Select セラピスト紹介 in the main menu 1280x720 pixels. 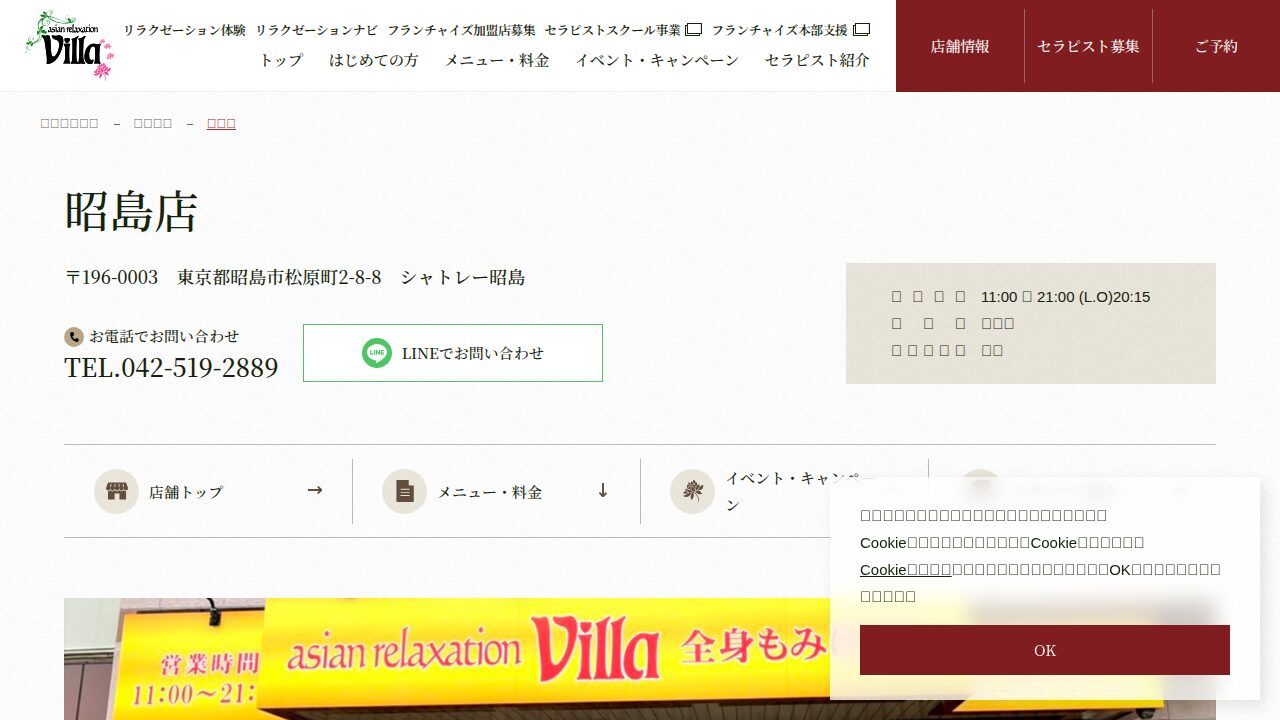pyautogui.click(x=817, y=60)
